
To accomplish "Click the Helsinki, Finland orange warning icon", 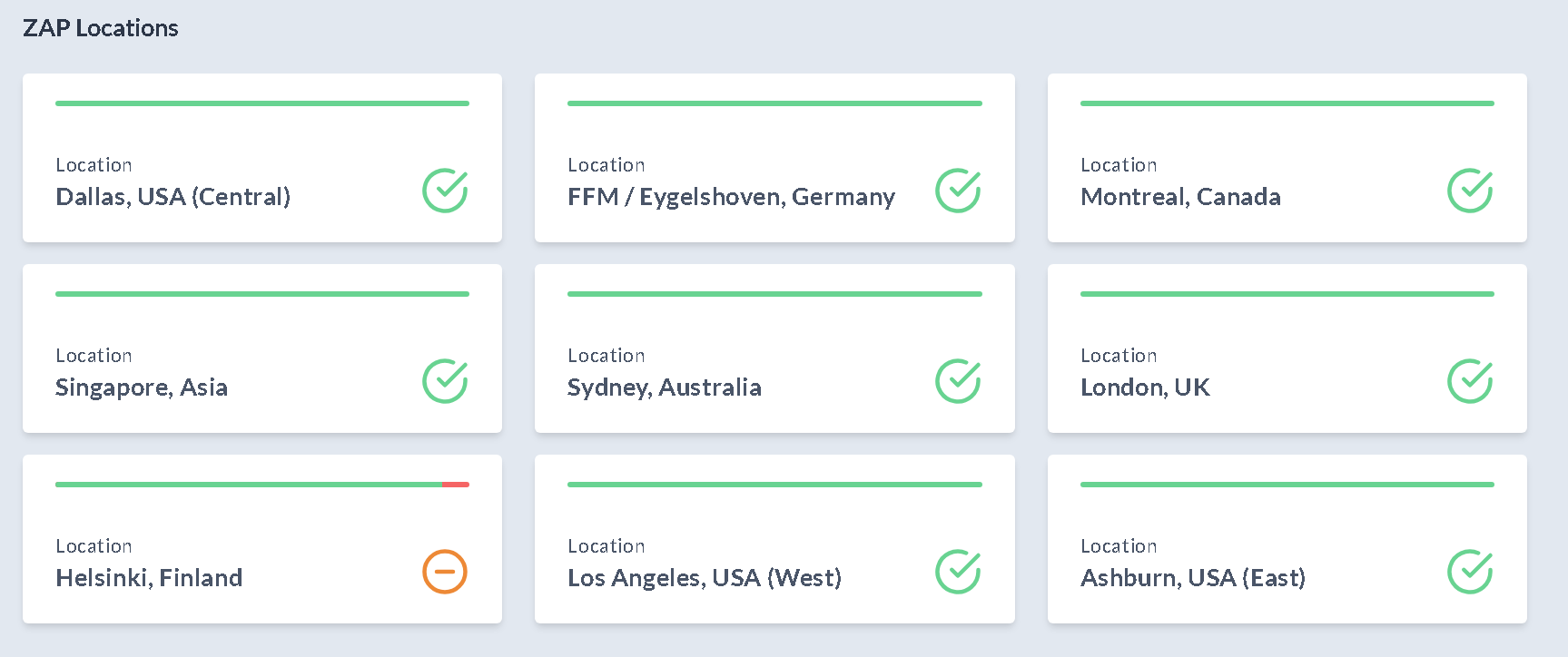I will coord(445,572).
